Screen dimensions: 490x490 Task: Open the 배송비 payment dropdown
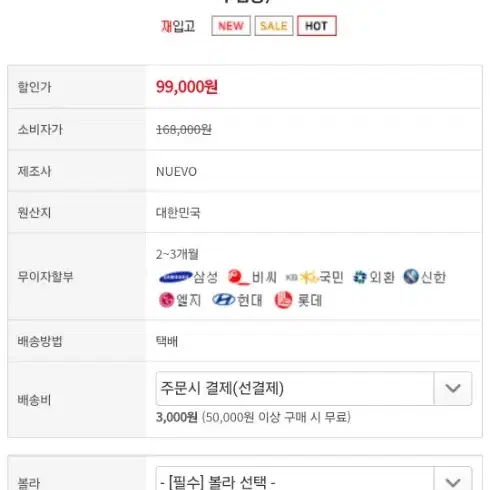click(314, 388)
